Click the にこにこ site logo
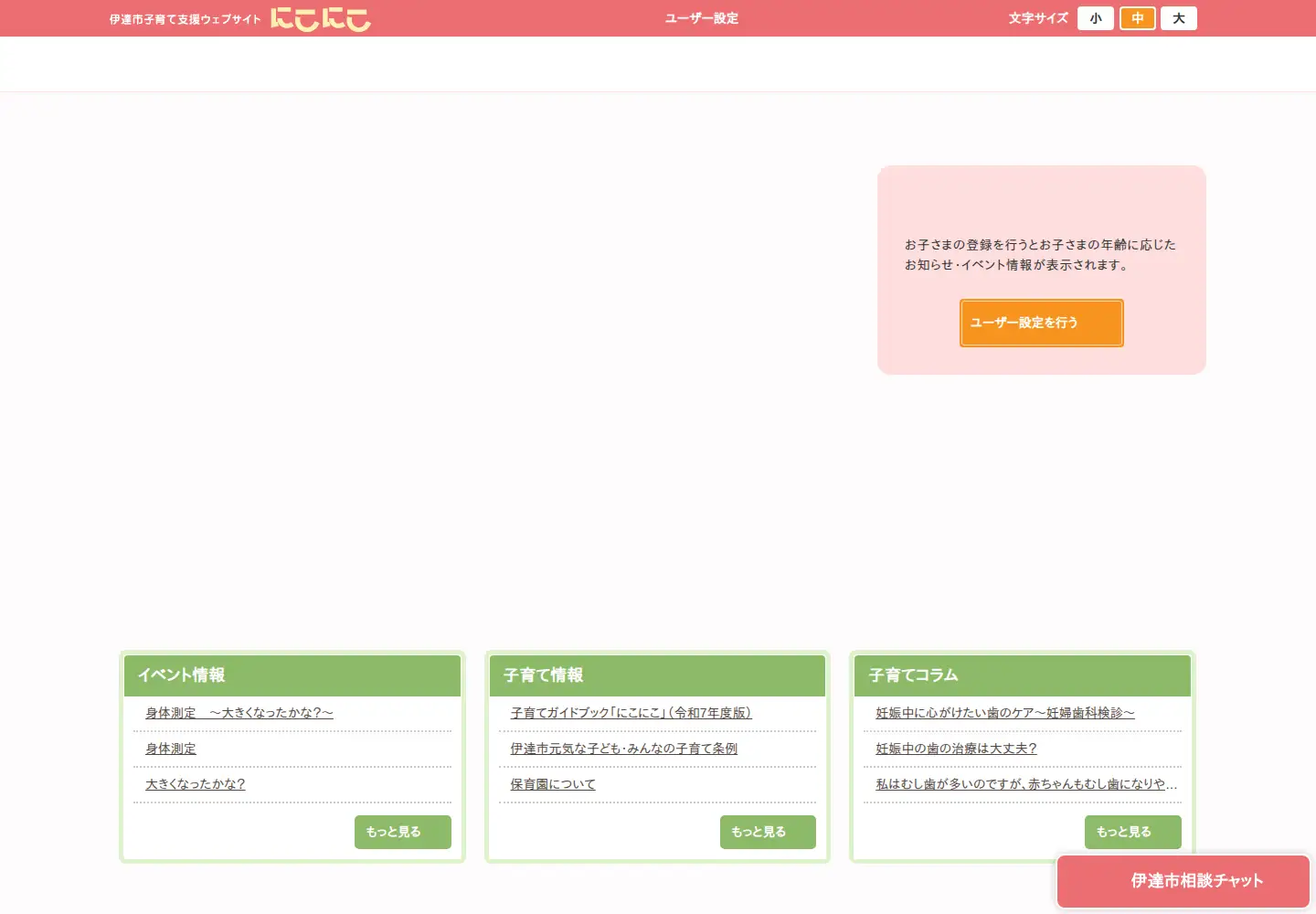 point(321,19)
